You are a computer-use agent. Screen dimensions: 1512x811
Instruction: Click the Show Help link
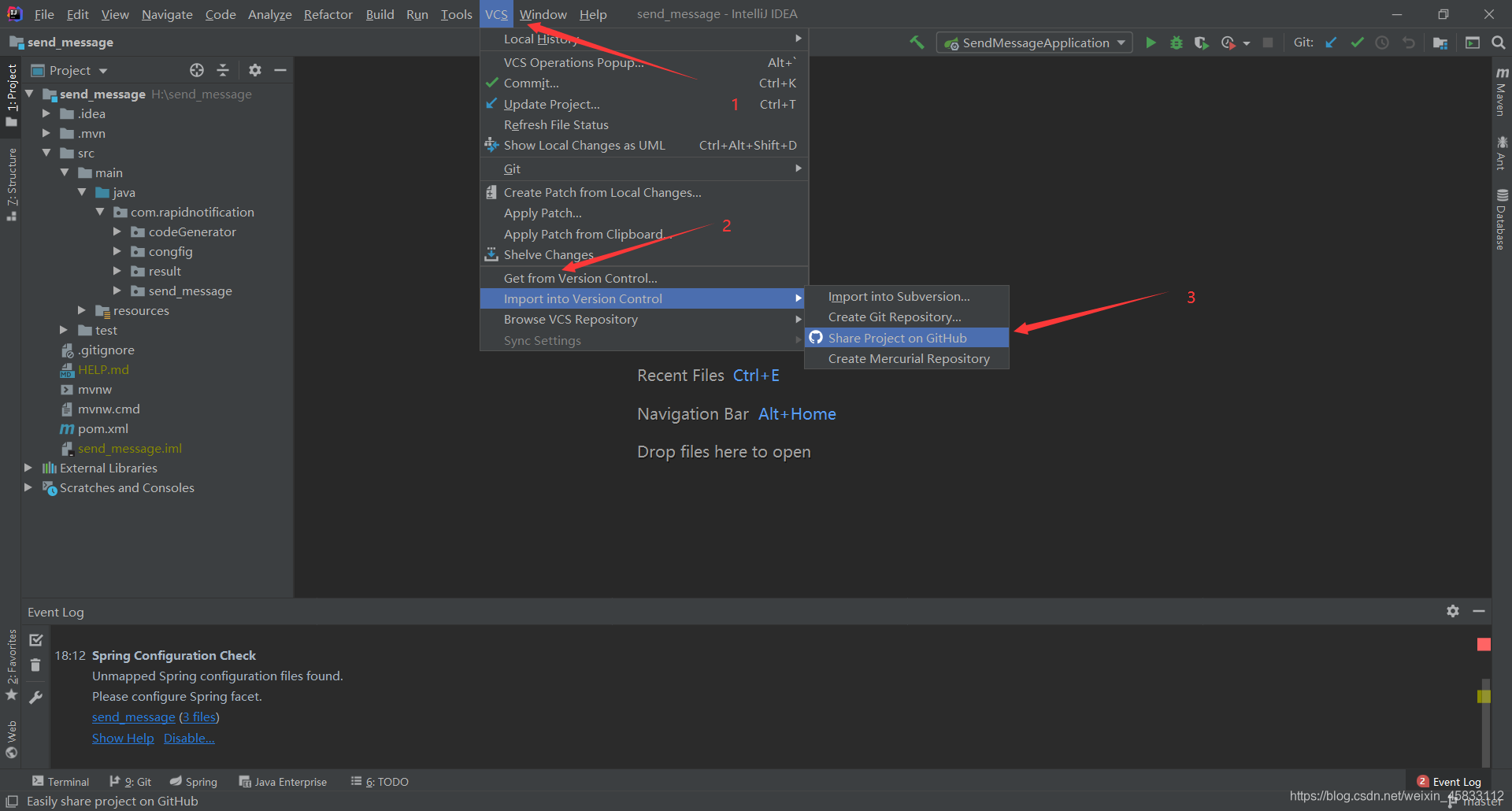pos(123,738)
